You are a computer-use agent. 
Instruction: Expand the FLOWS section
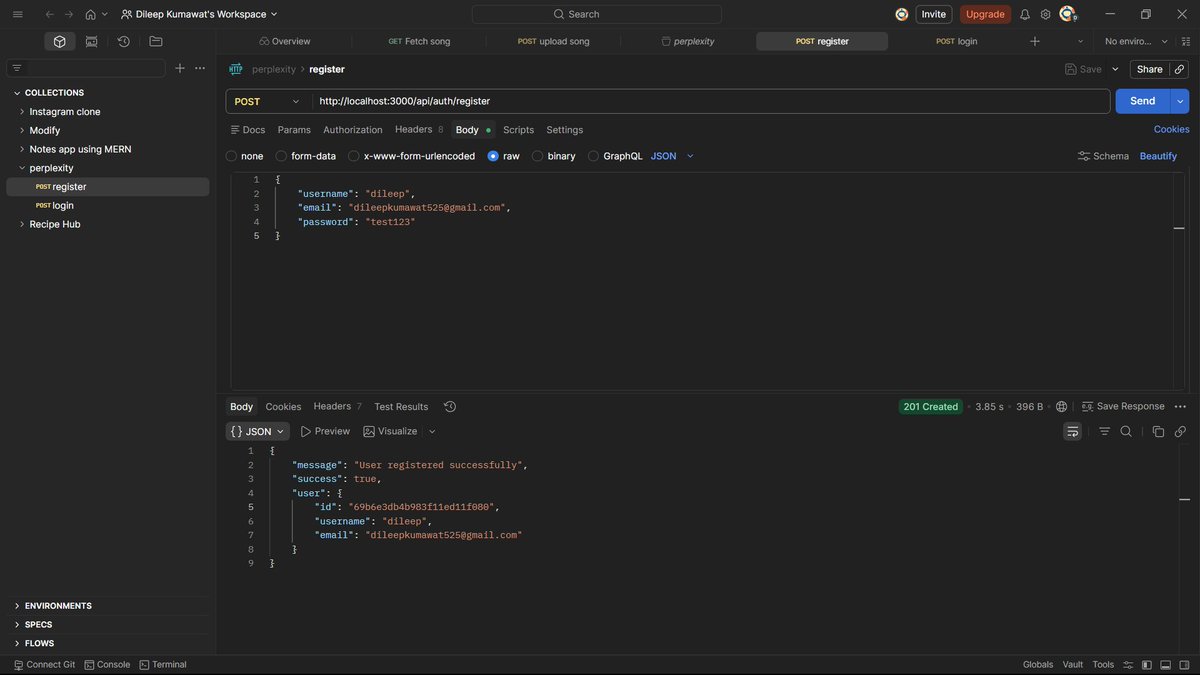click(x=17, y=643)
